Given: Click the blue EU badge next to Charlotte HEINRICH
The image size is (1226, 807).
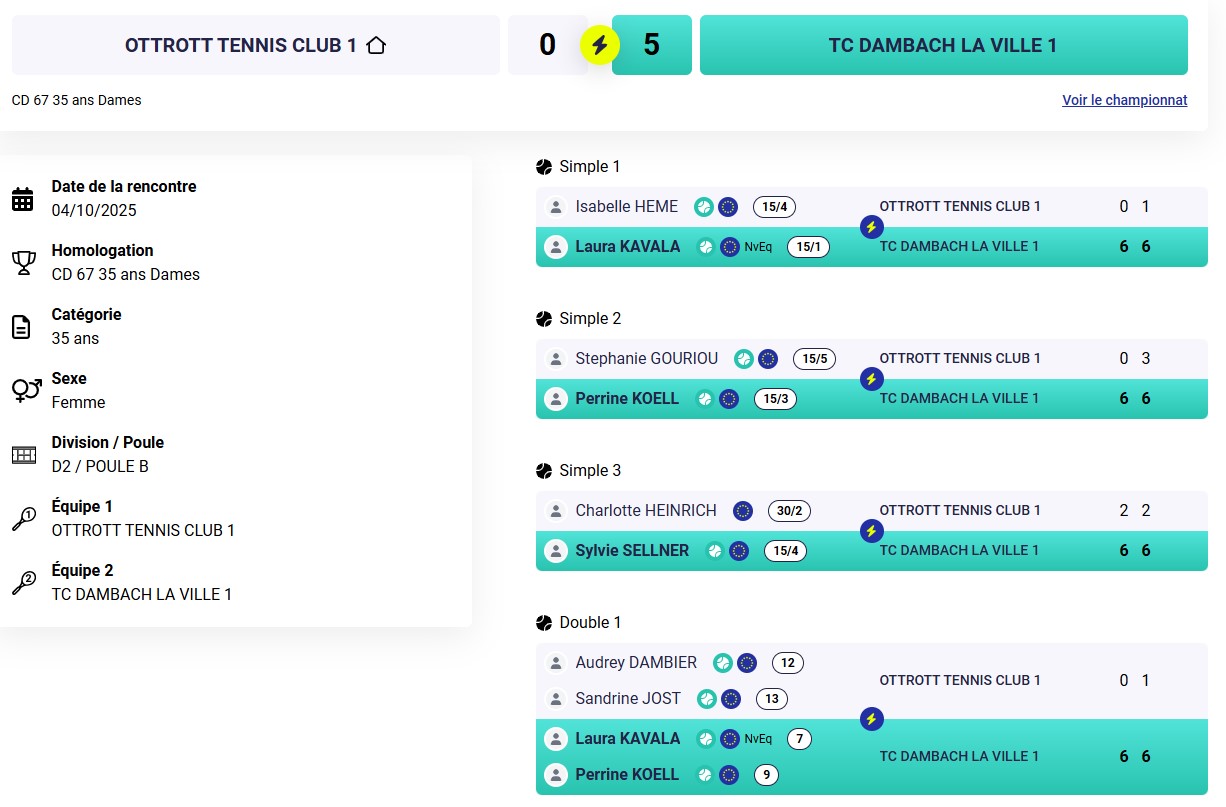Looking at the screenshot, I should click(x=742, y=511).
